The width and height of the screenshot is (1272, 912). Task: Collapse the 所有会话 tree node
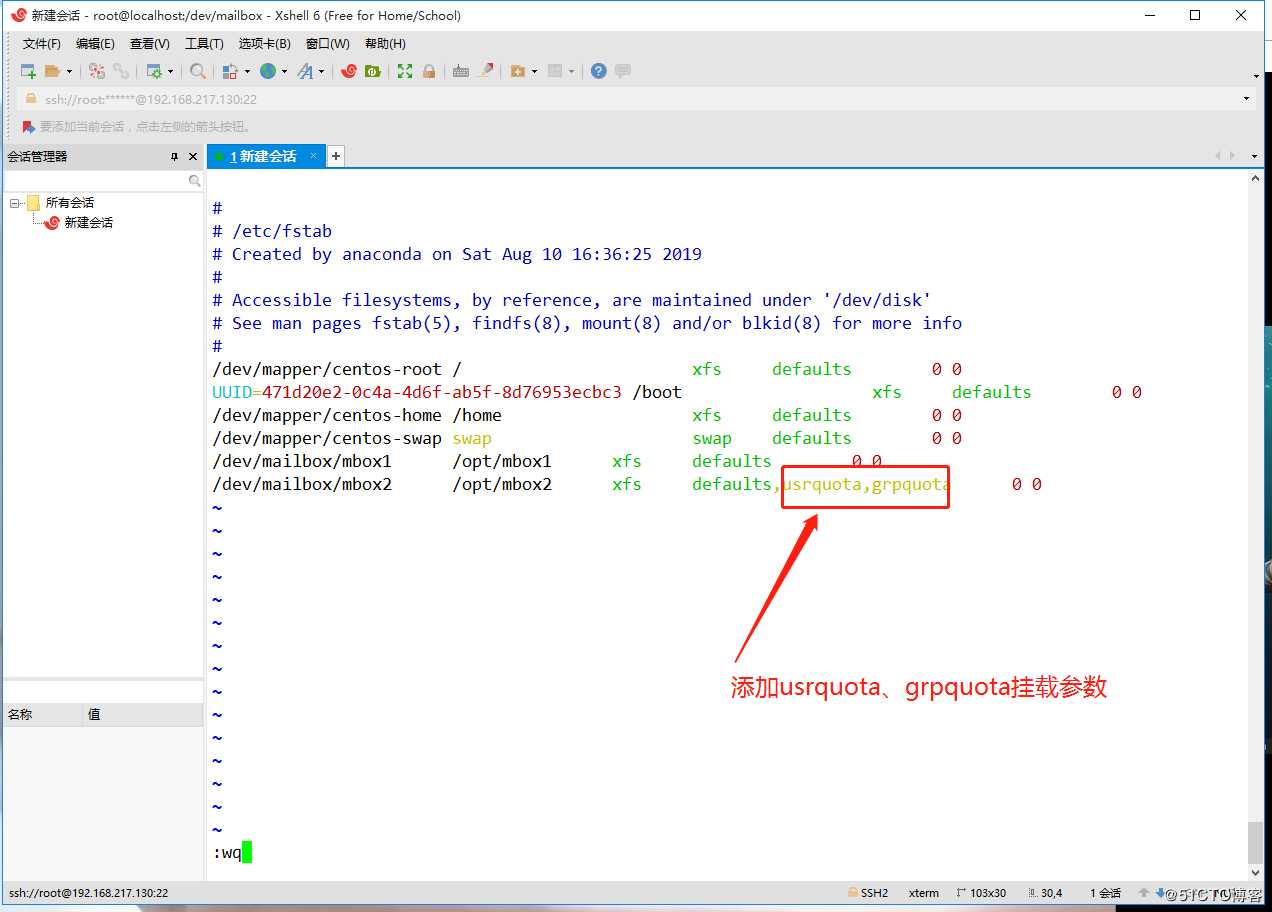click(x=15, y=203)
